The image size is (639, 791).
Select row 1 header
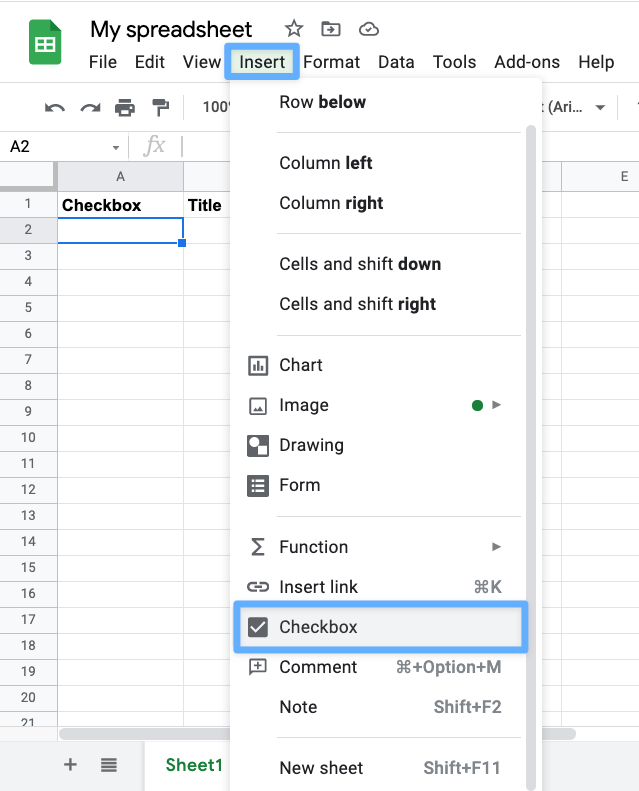(28, 204)
